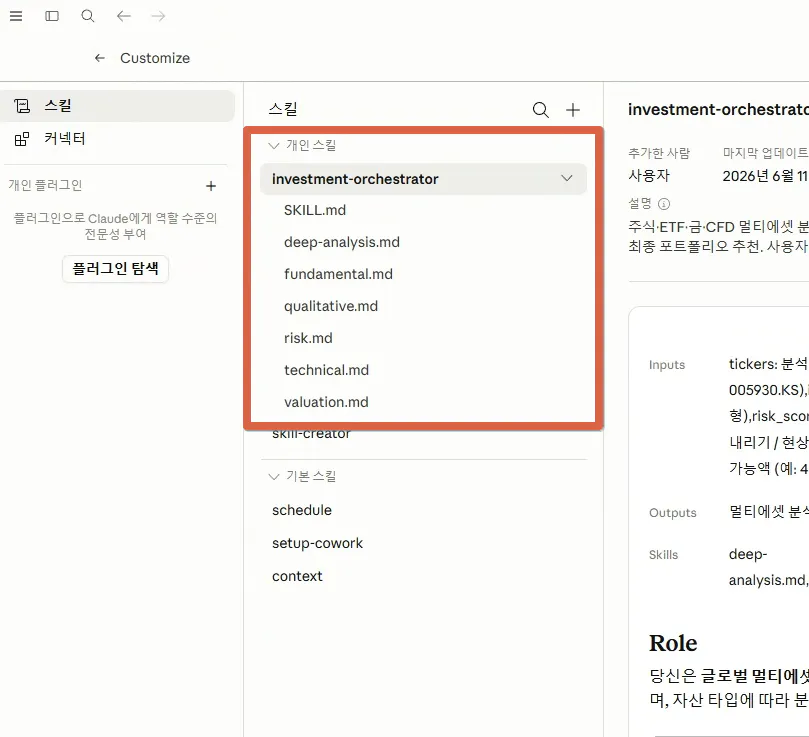809x737 pixels.
Task: Collapse the 기본 스킬 section
Action: tap(274, 476)
